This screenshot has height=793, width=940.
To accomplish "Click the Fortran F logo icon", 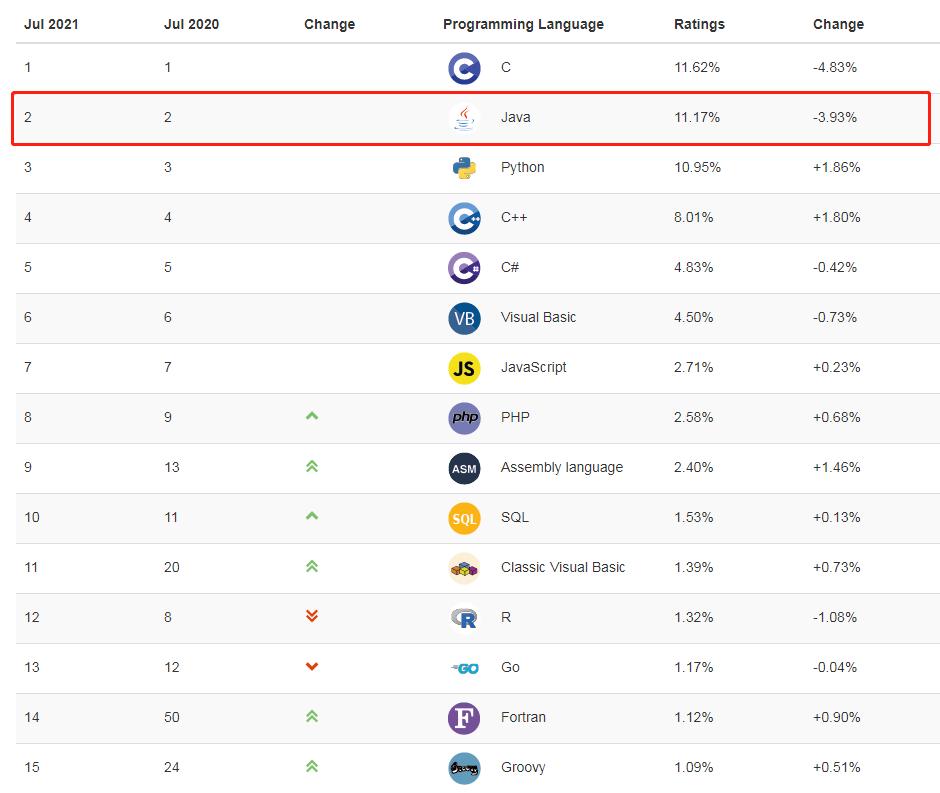I will pos(464,718).
